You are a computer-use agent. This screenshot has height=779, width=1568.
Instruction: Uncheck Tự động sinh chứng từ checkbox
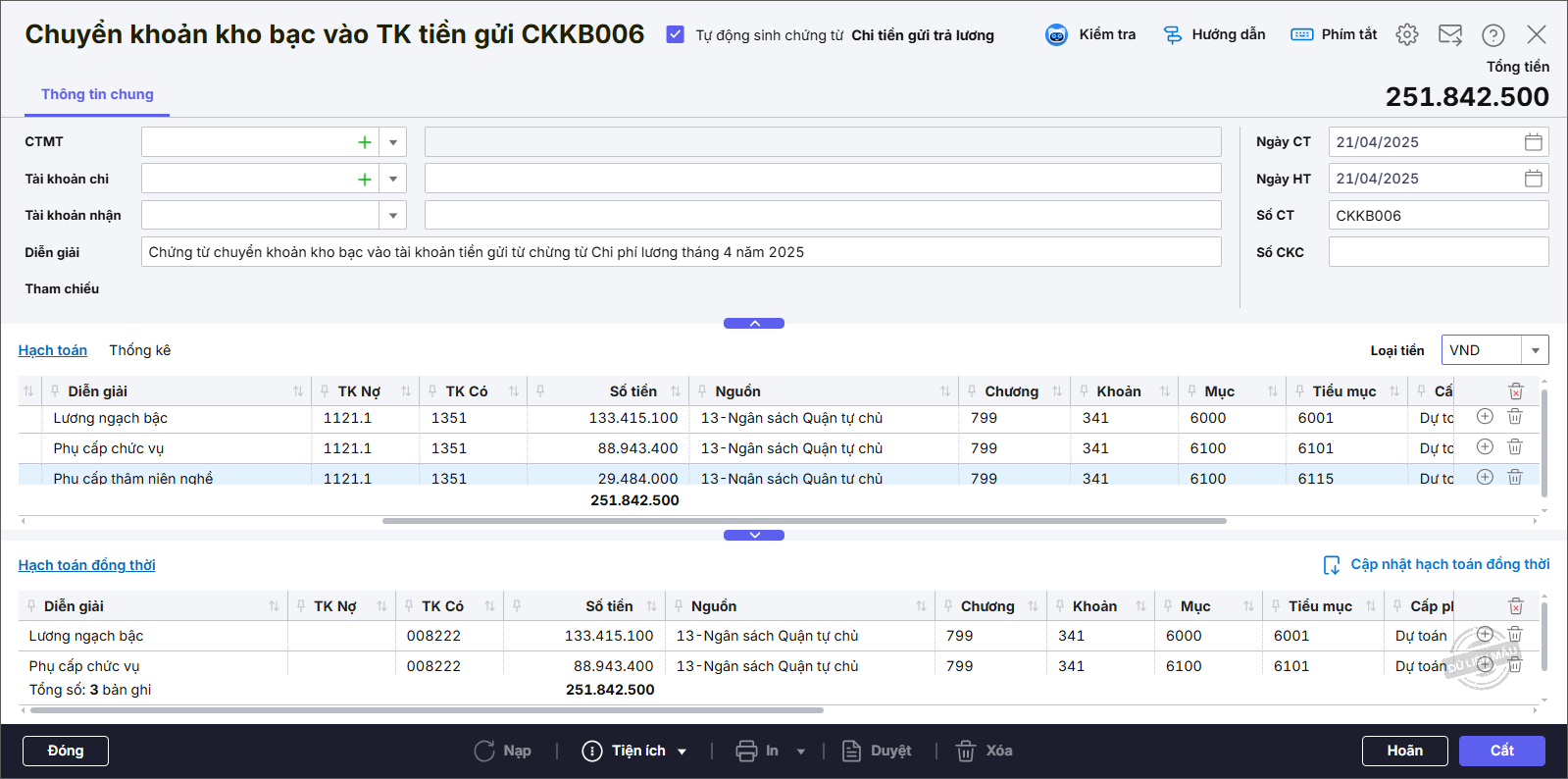pyautogui.click(x=675, y=34)
